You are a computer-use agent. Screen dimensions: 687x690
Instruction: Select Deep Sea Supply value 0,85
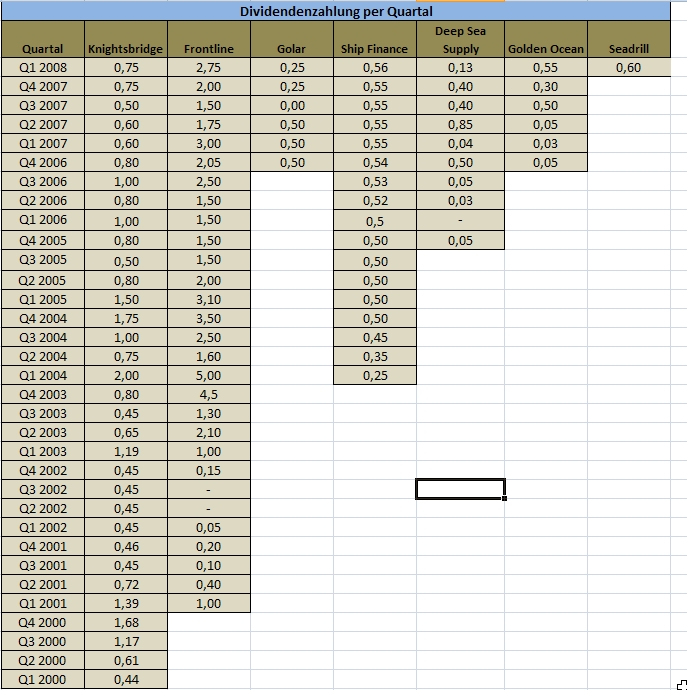tap(461, 124)
